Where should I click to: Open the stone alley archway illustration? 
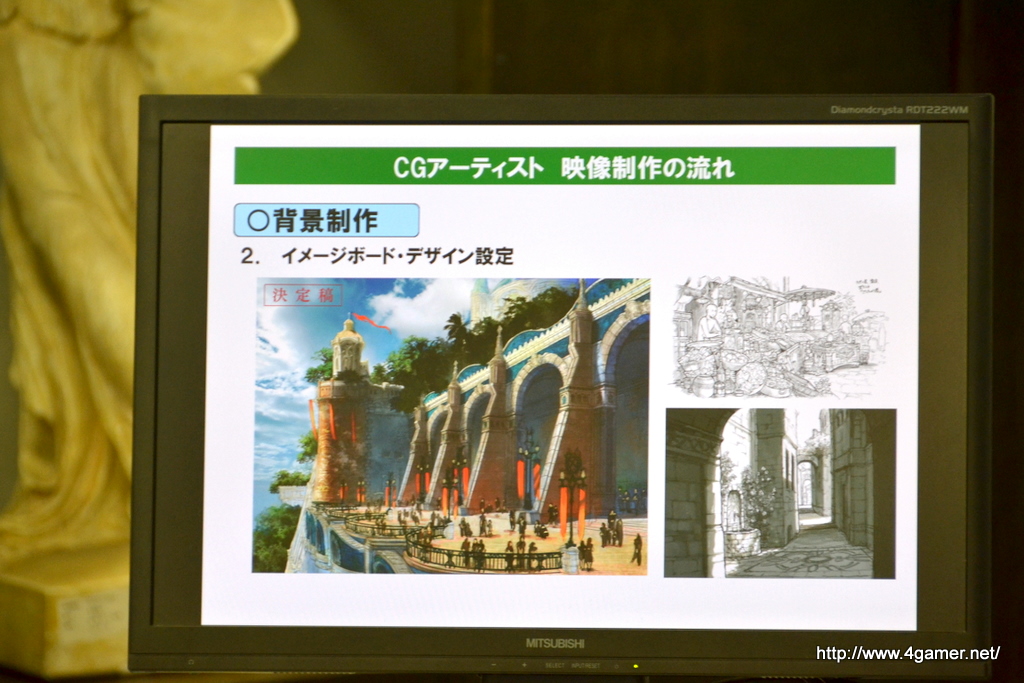click(x=780, y=493)
